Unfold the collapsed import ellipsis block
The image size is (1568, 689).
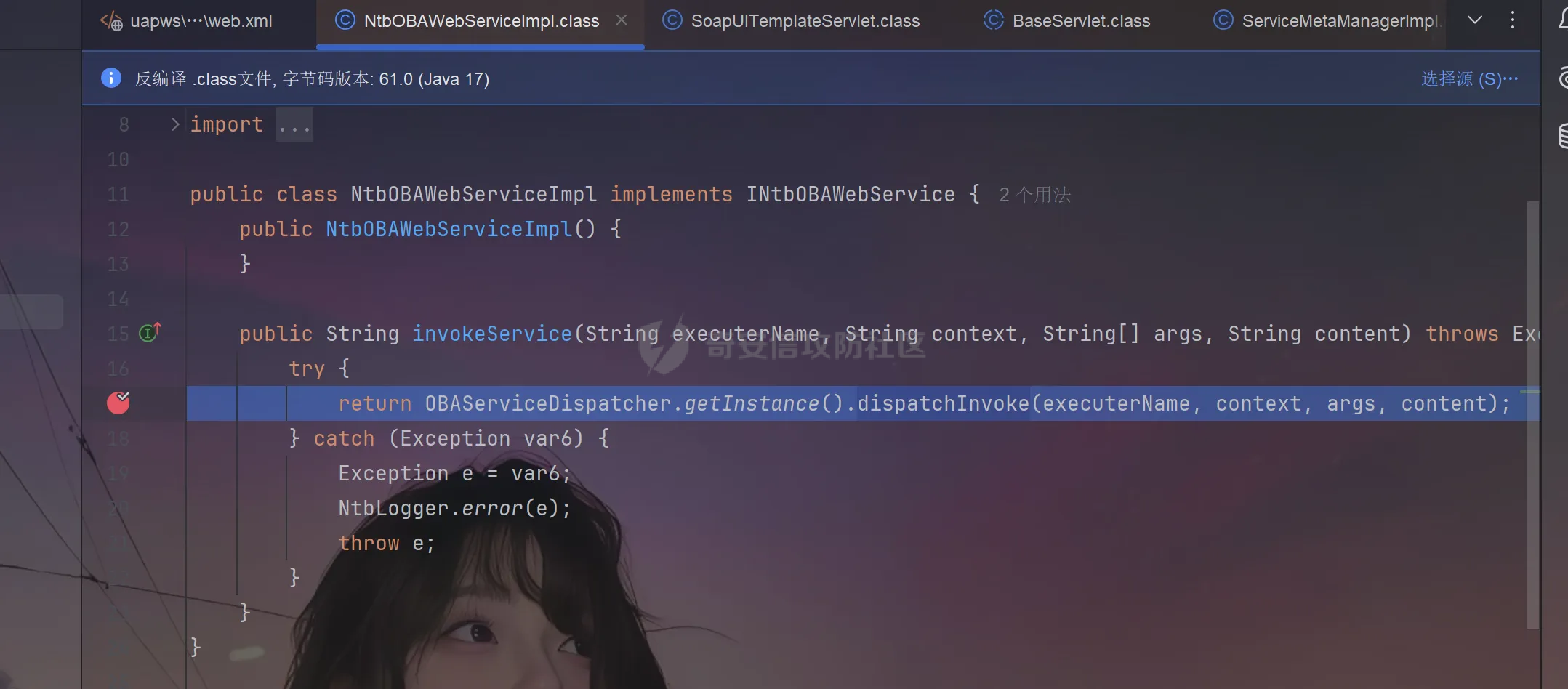[294, 125]
